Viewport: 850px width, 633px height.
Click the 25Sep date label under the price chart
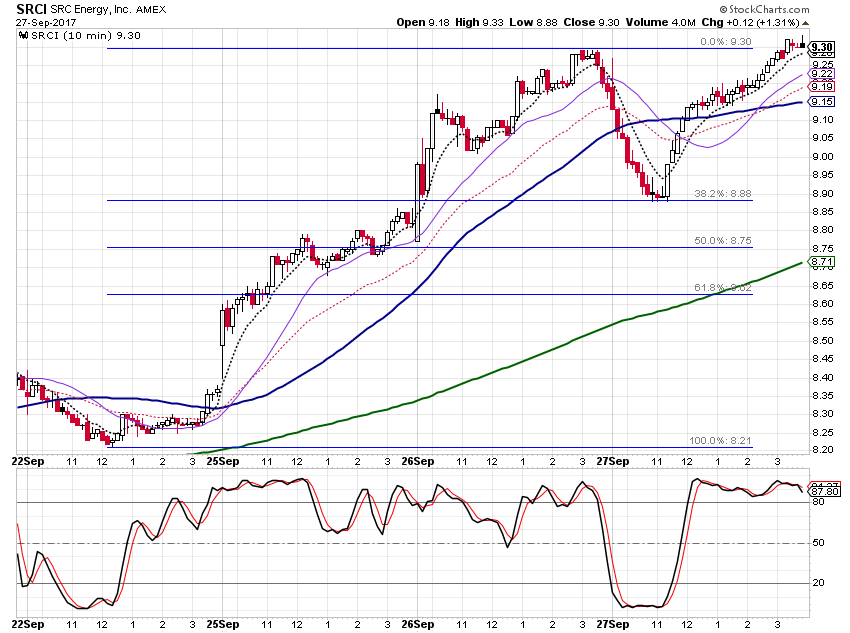pos(223,462)
